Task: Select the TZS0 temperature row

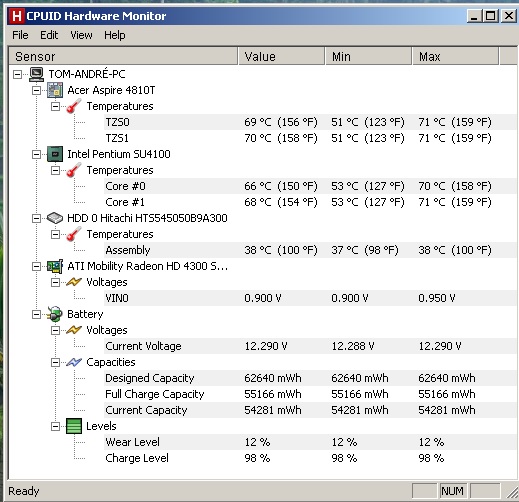Action: tap(310, 122)
